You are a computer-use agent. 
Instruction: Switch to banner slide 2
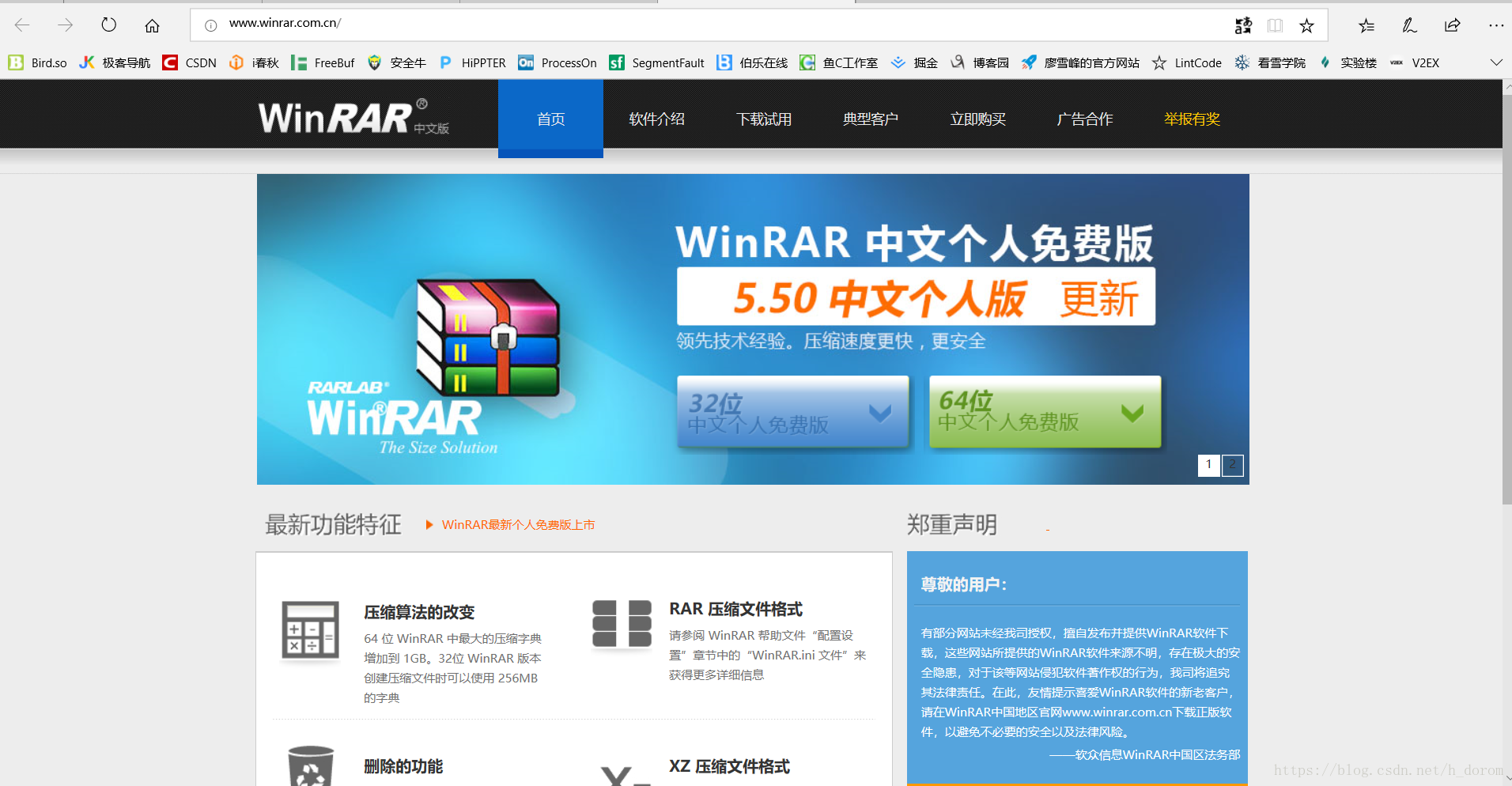(x=1233, y=465)
